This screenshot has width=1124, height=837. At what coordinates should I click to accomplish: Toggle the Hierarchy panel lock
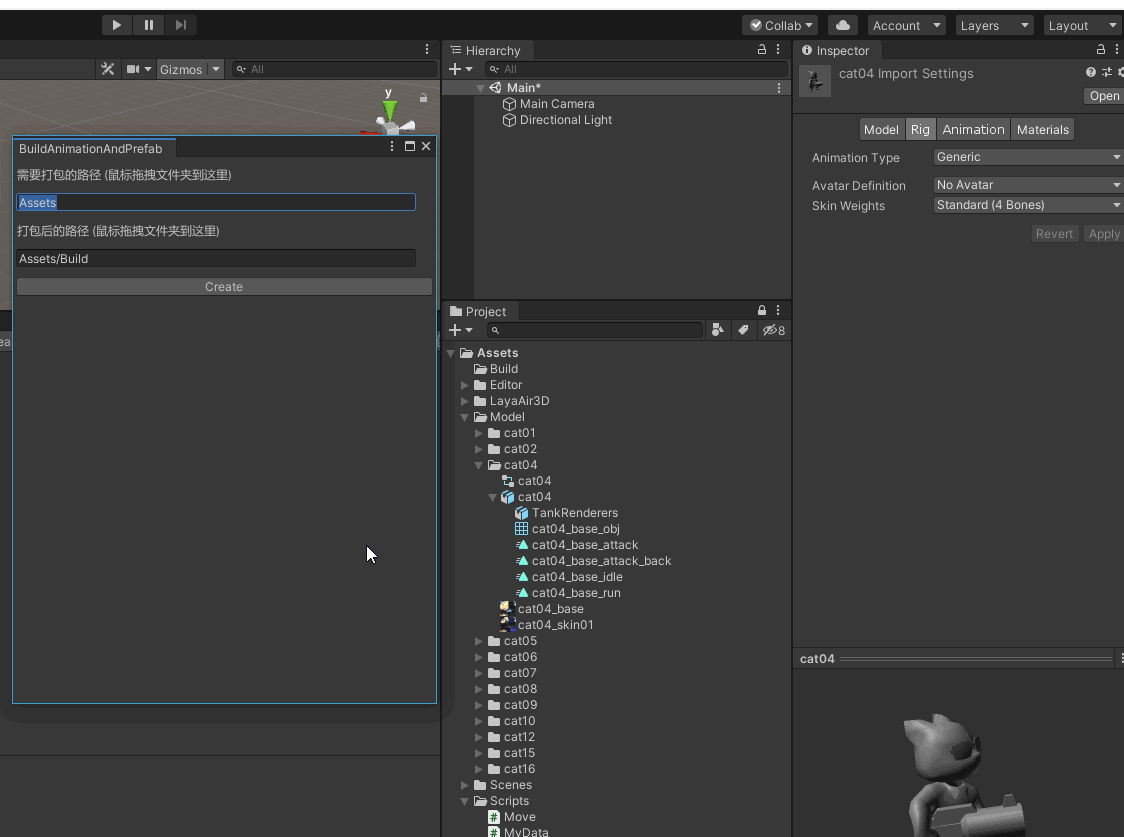point(761,49)
